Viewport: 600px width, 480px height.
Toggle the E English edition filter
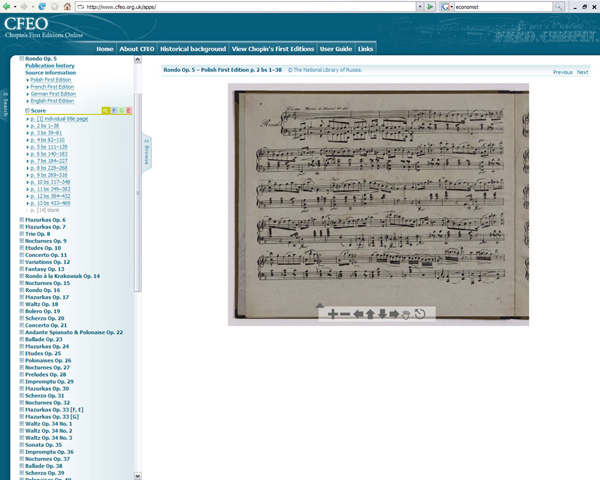pos(129,111)
